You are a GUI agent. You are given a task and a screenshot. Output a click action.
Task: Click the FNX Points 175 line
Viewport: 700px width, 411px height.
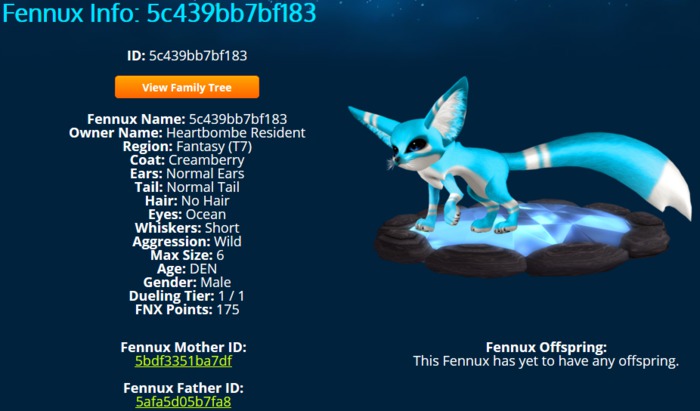(x=187, y=309)
